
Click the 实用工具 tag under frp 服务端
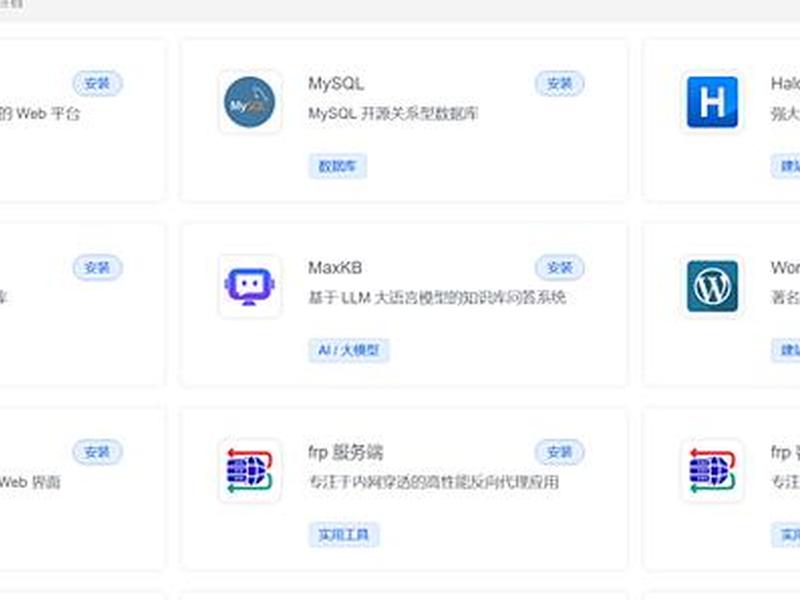click(x=343, y=535)
